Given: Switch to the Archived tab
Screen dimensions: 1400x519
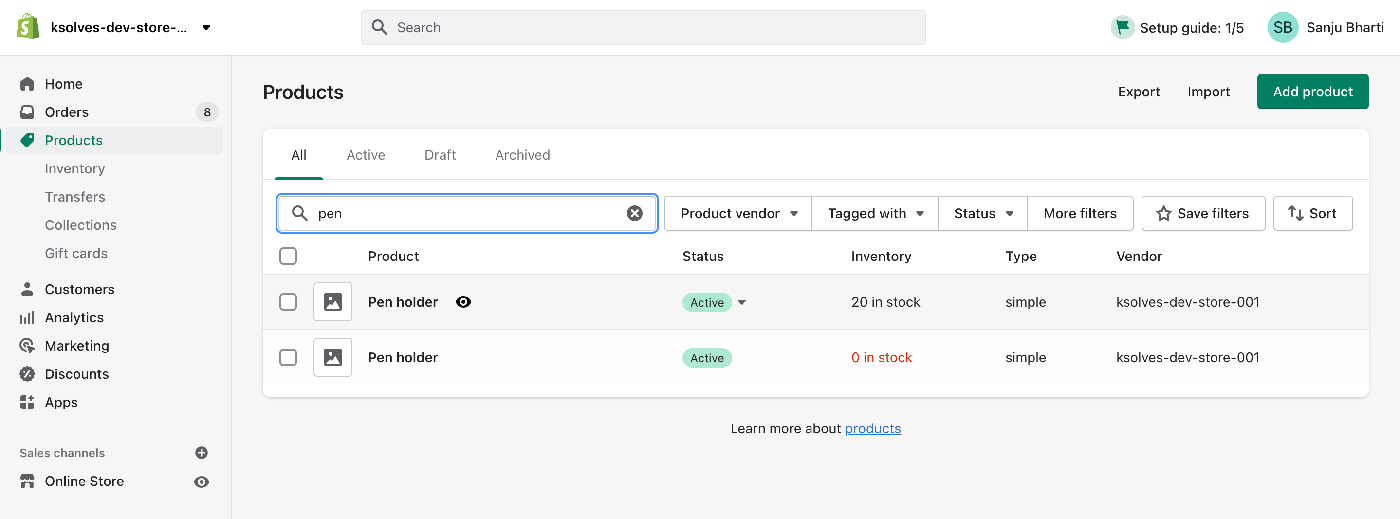Looking at the screenshot, I should 523,155.
